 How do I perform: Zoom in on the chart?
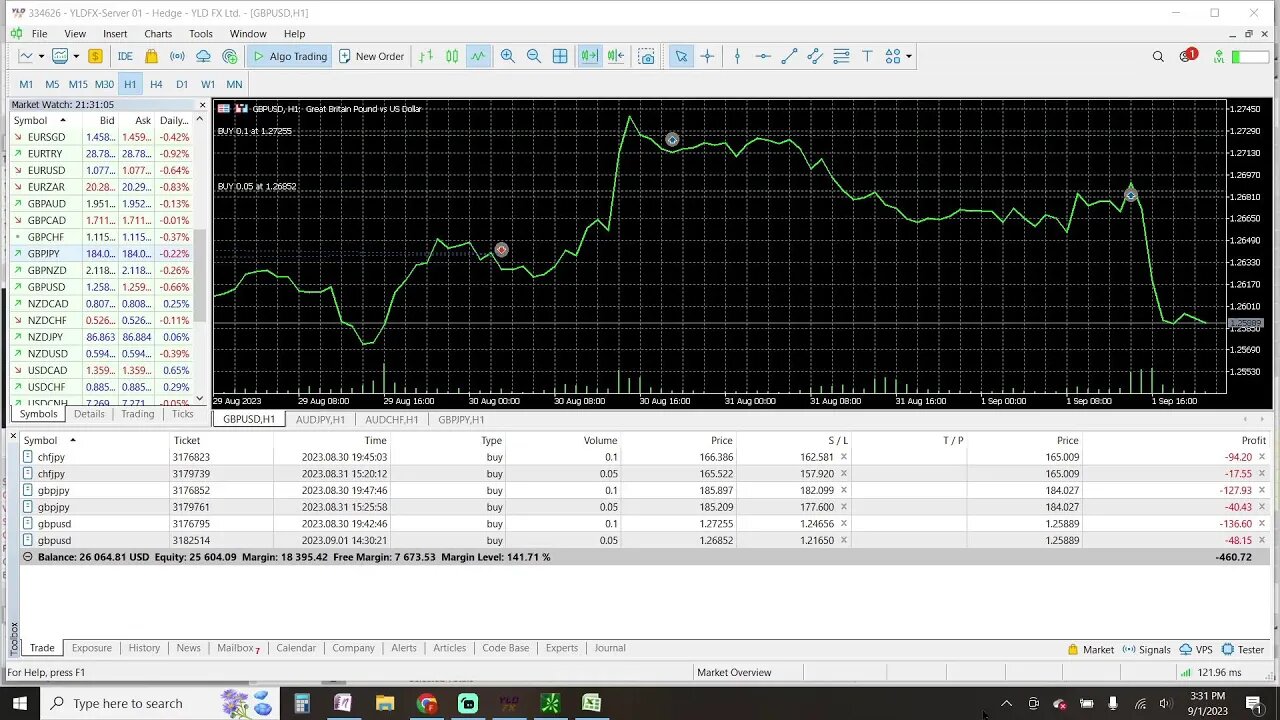[x=508, y=56]
